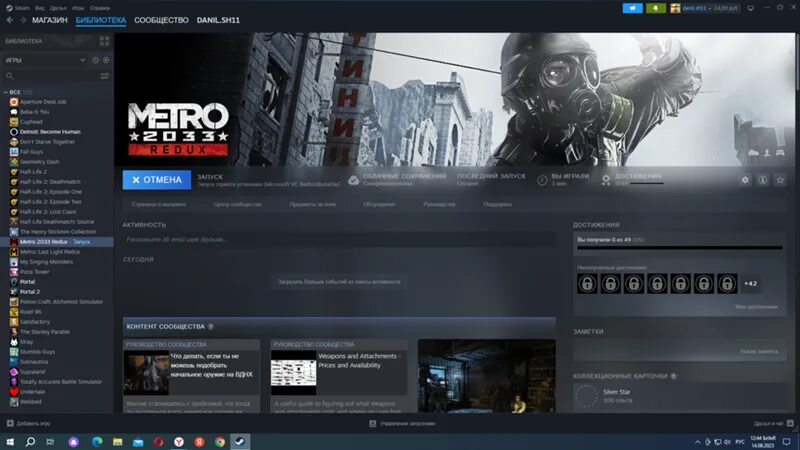This screenshot has width=800, height=450.
Task: Open download management icon at bottom
Action: click(x=373, y=423)
